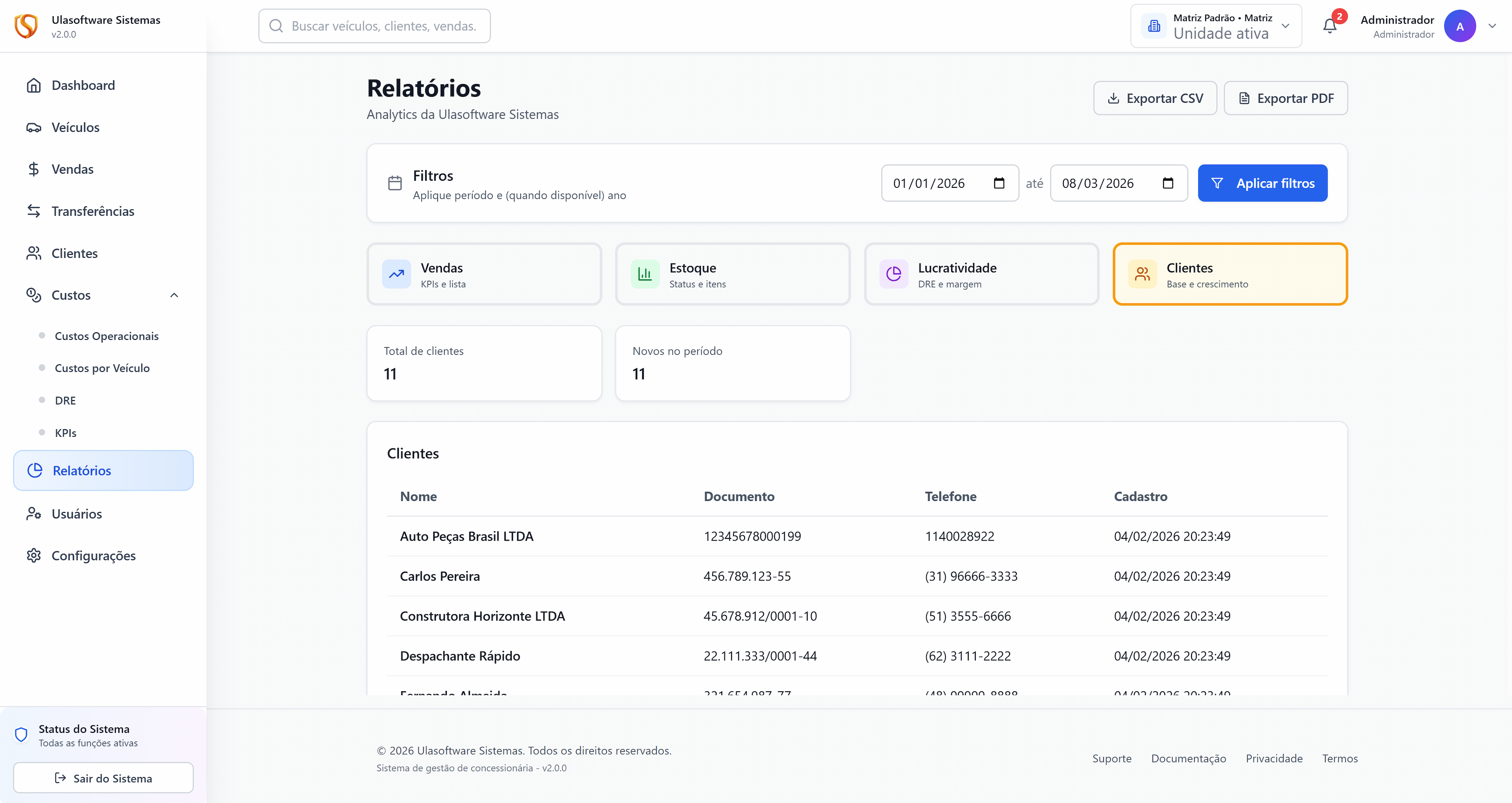Open the Vendas section via dollar icon
1512x803 pixels.
click(33, 169)
